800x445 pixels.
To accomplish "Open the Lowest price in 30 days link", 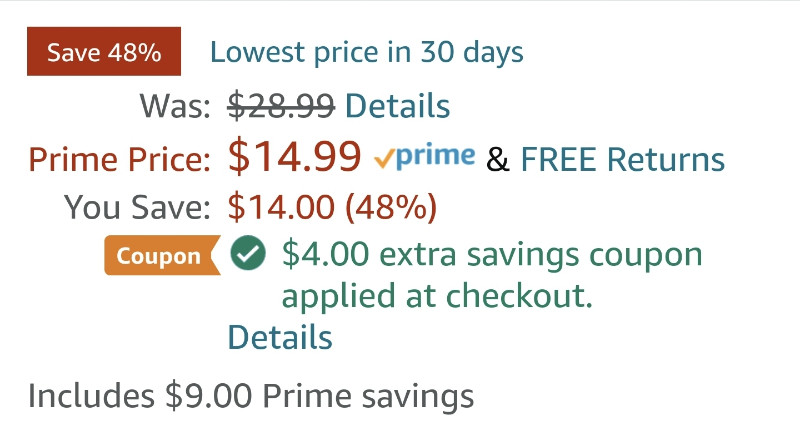I will click(x=367, y=52).
